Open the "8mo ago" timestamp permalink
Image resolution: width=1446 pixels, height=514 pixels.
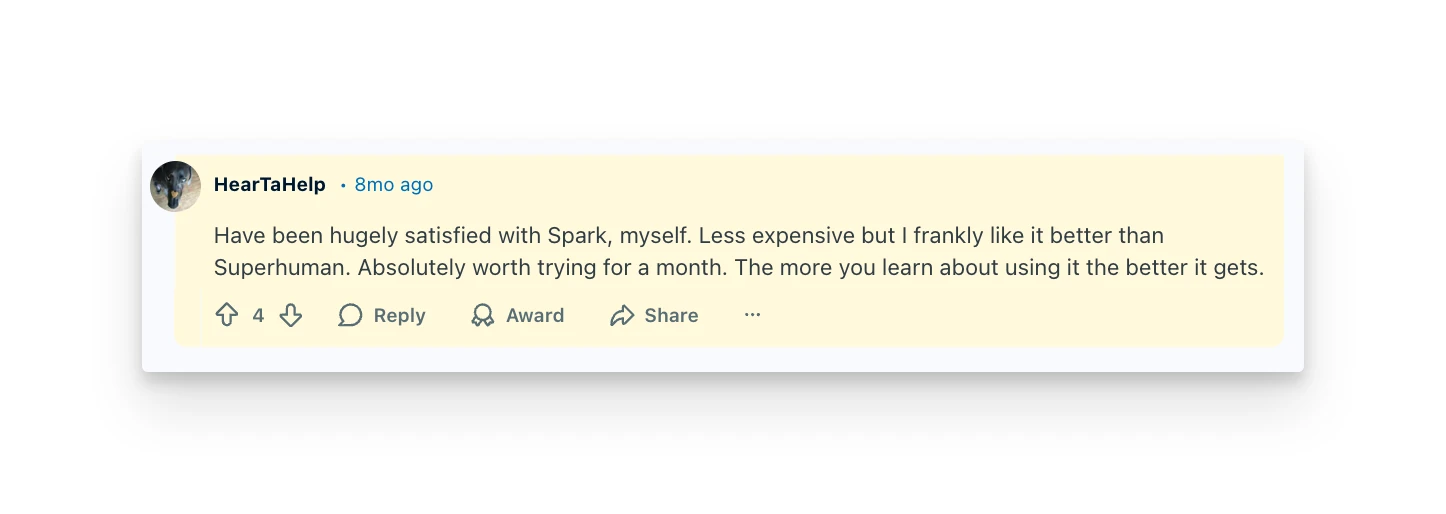[394, 185]
